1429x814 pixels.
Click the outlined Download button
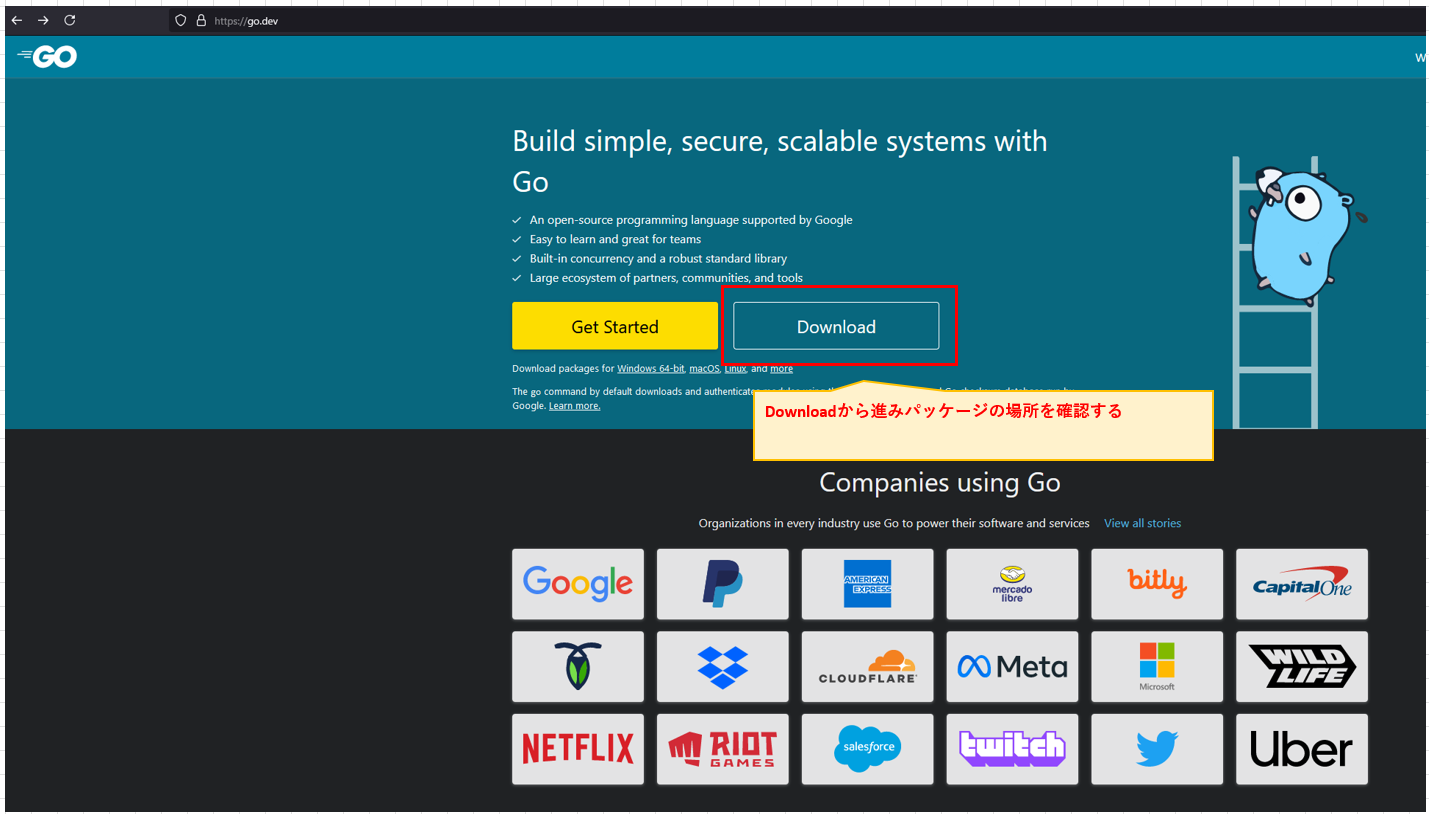click(x=836, y=326)
